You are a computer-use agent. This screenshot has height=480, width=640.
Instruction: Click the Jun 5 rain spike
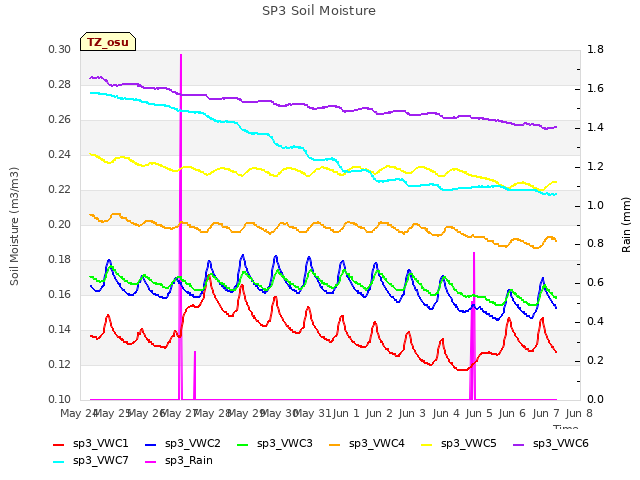pos(473,326)
